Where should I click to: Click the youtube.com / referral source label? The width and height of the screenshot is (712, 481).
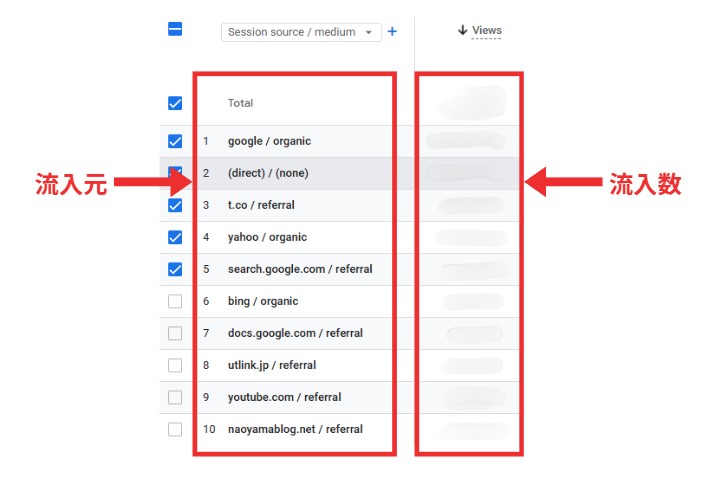pos(284,397)
